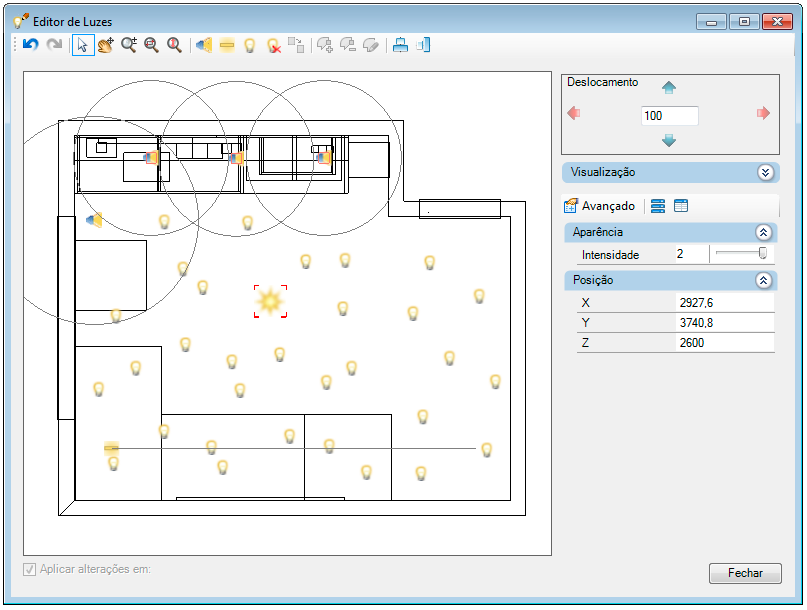Screen dimensions: 807x610
Task: Open the Avançado options
Action: (x=600, y=206)
